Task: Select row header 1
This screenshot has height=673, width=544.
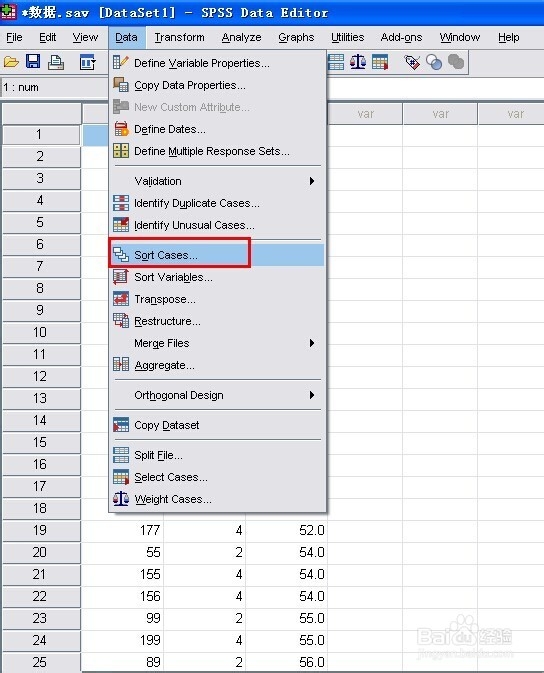Action: [41, 134]
